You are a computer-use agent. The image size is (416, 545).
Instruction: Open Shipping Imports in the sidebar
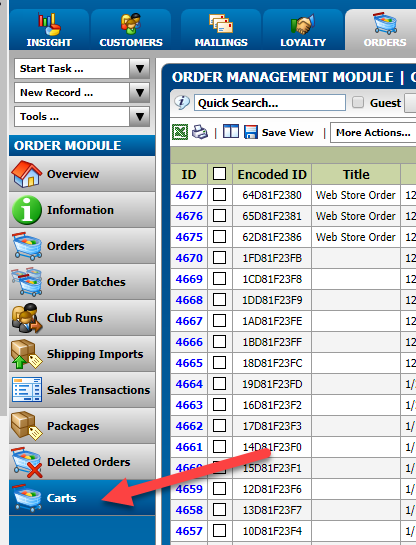82,354
